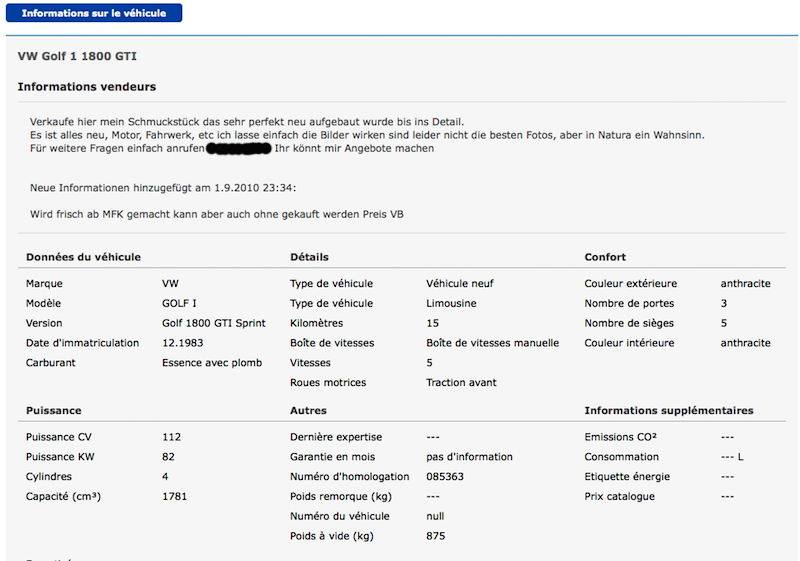800x561 pixels.
Task: Click the 'Véhicule neuf' value
Action: coord(460,284)
